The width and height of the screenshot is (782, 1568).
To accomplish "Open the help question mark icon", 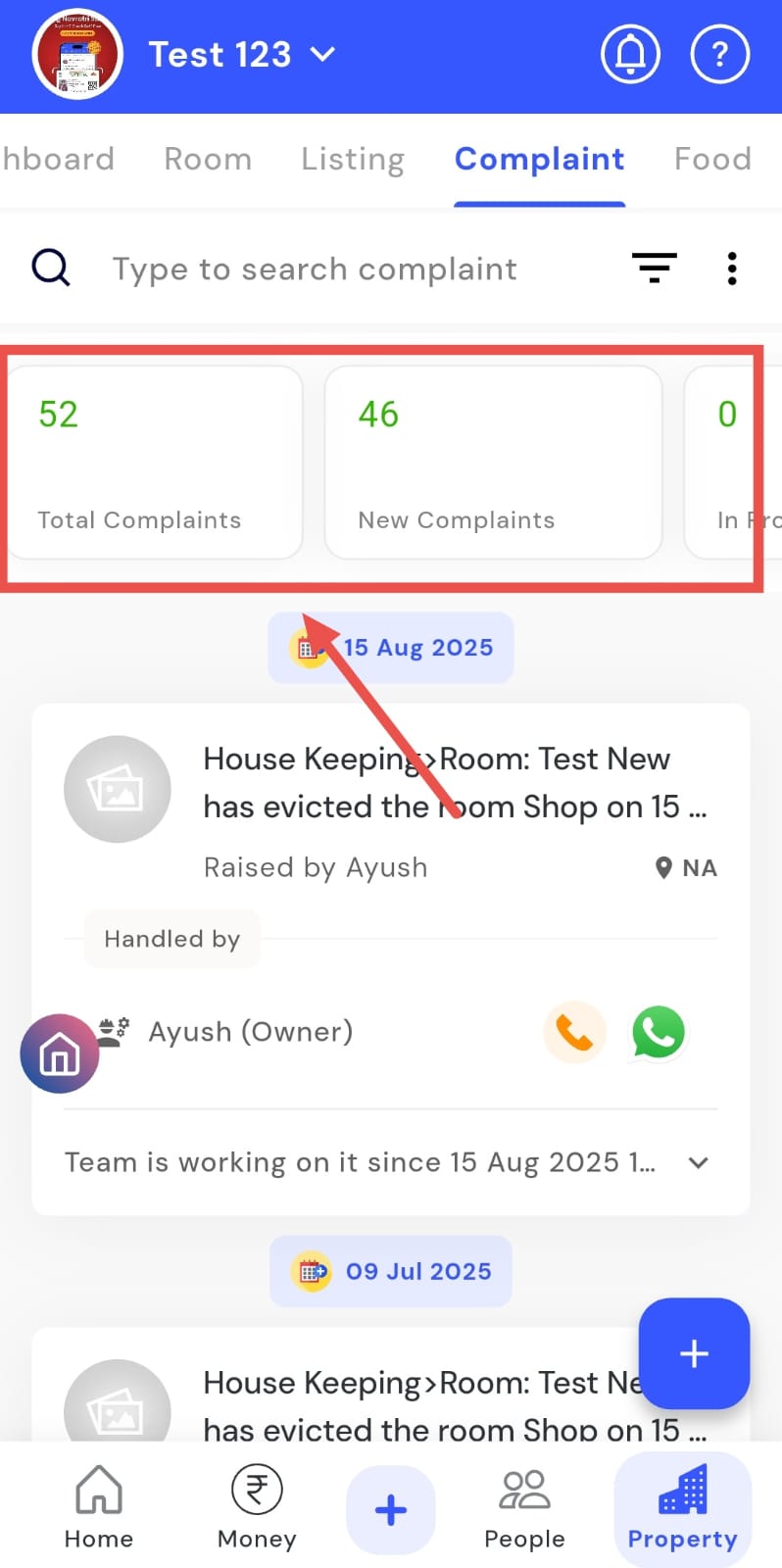I will tap(719, 54).
